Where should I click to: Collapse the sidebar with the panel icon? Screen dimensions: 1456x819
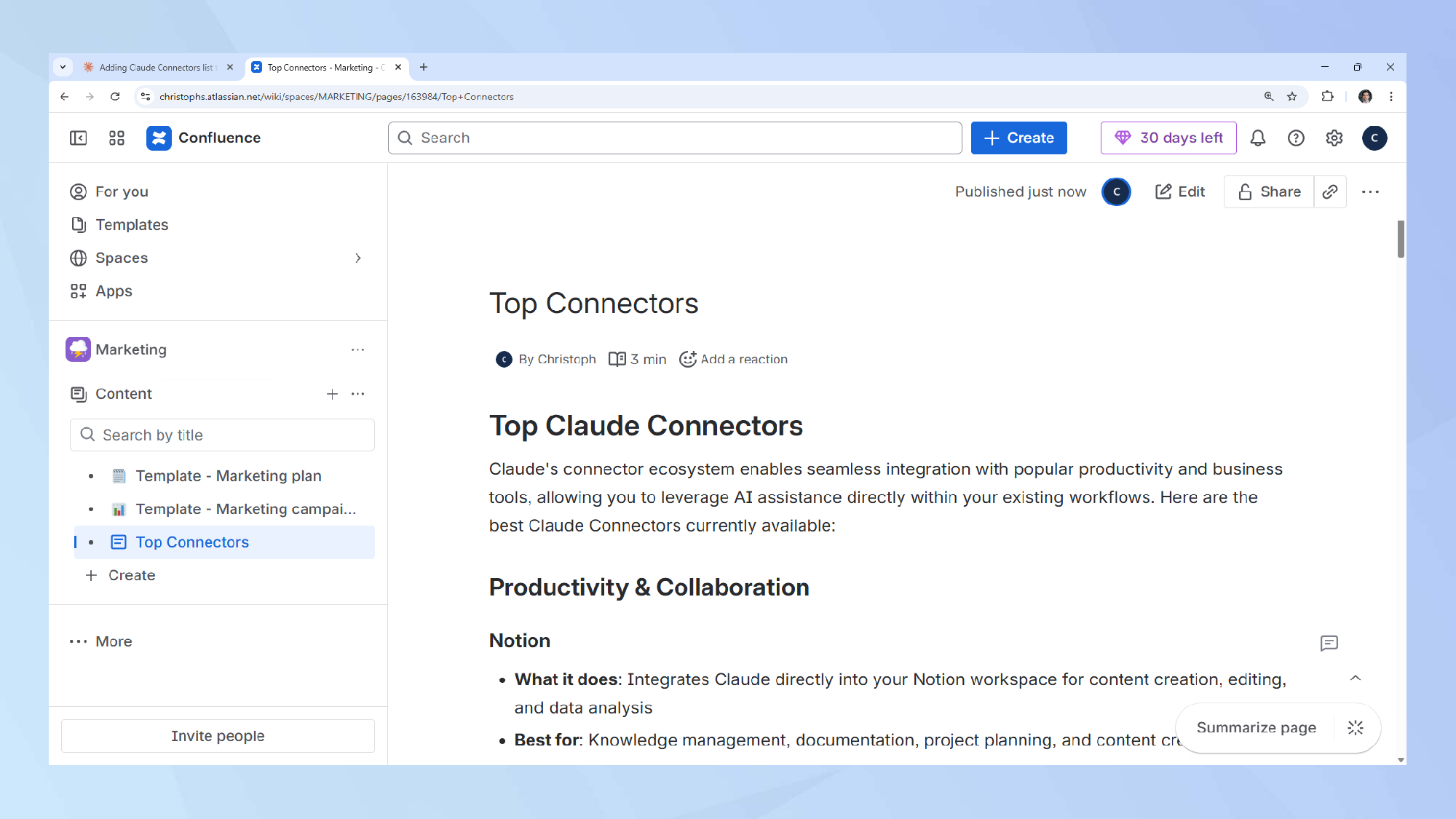tap(78, 138)
